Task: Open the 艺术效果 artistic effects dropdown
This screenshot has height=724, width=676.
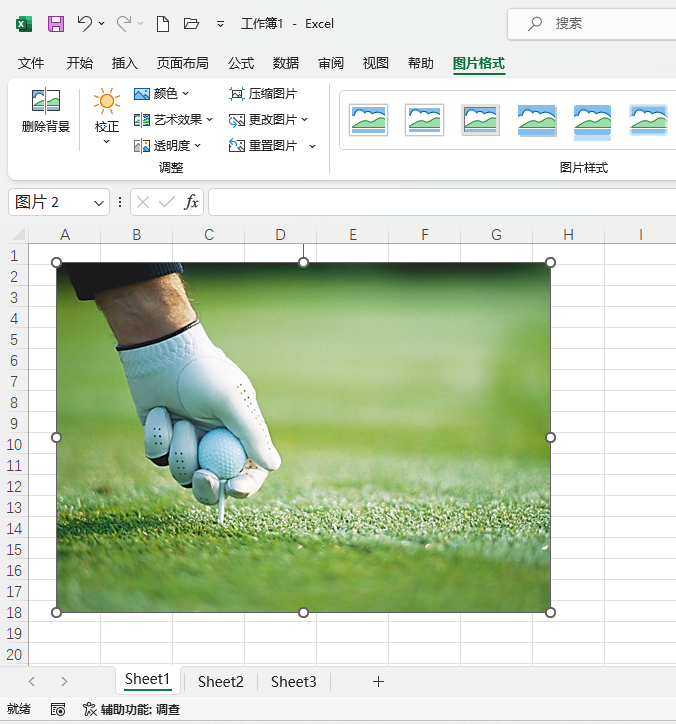Action: 173,120
